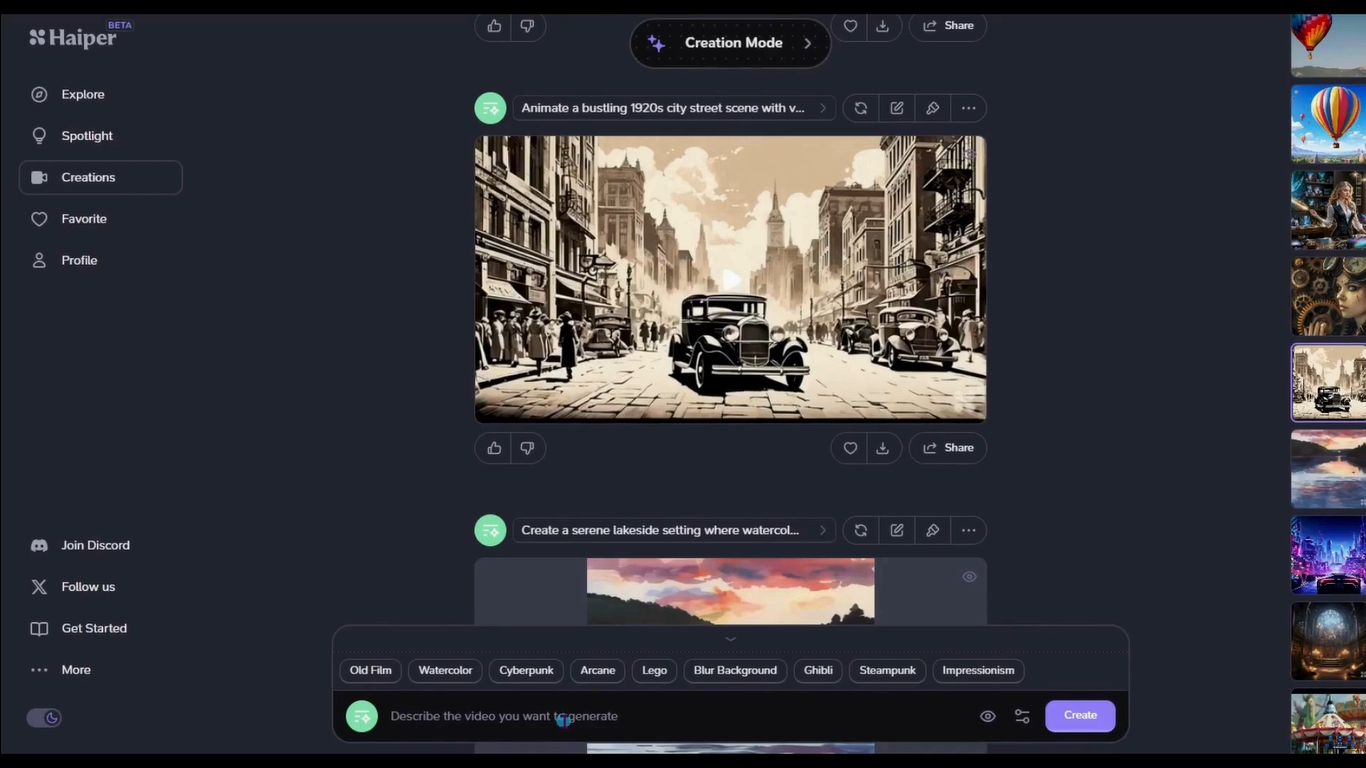The image size is (1366, 768).
Task: Open the edit prompt icon for city street video
Action: [x=896, y=107]
